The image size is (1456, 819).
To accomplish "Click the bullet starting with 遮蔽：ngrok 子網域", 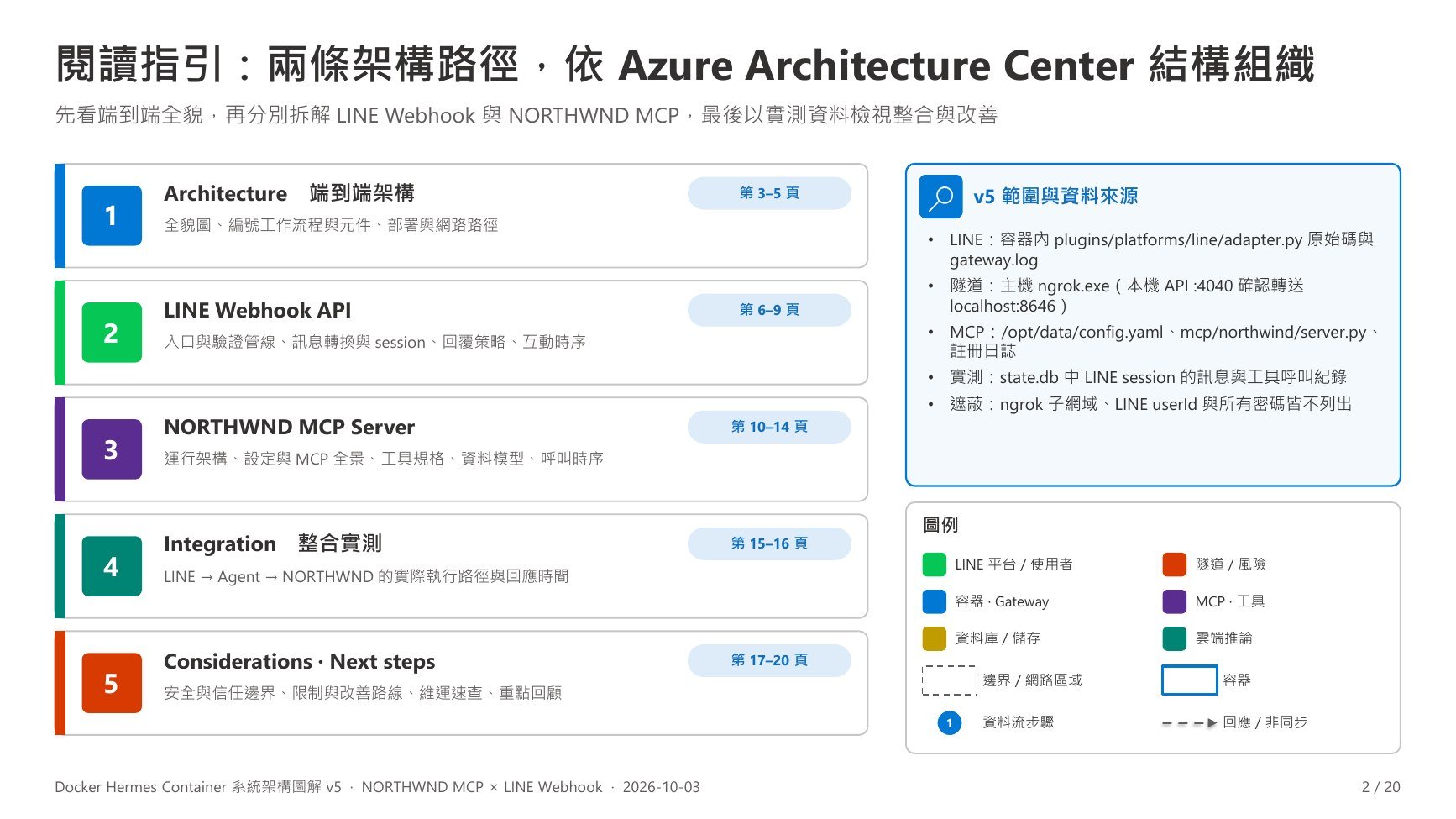I will 1150,404.
